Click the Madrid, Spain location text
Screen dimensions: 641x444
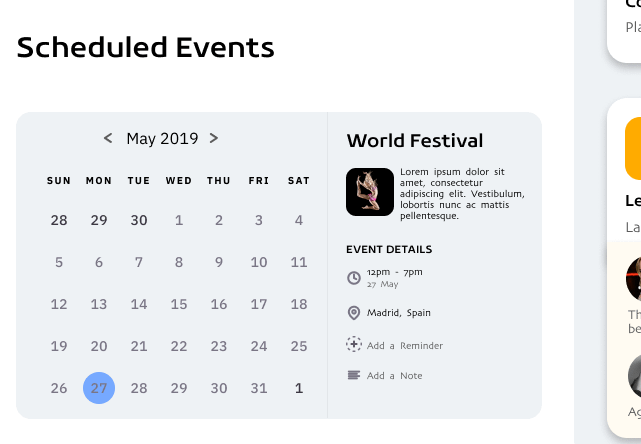[x=398, y=313]
